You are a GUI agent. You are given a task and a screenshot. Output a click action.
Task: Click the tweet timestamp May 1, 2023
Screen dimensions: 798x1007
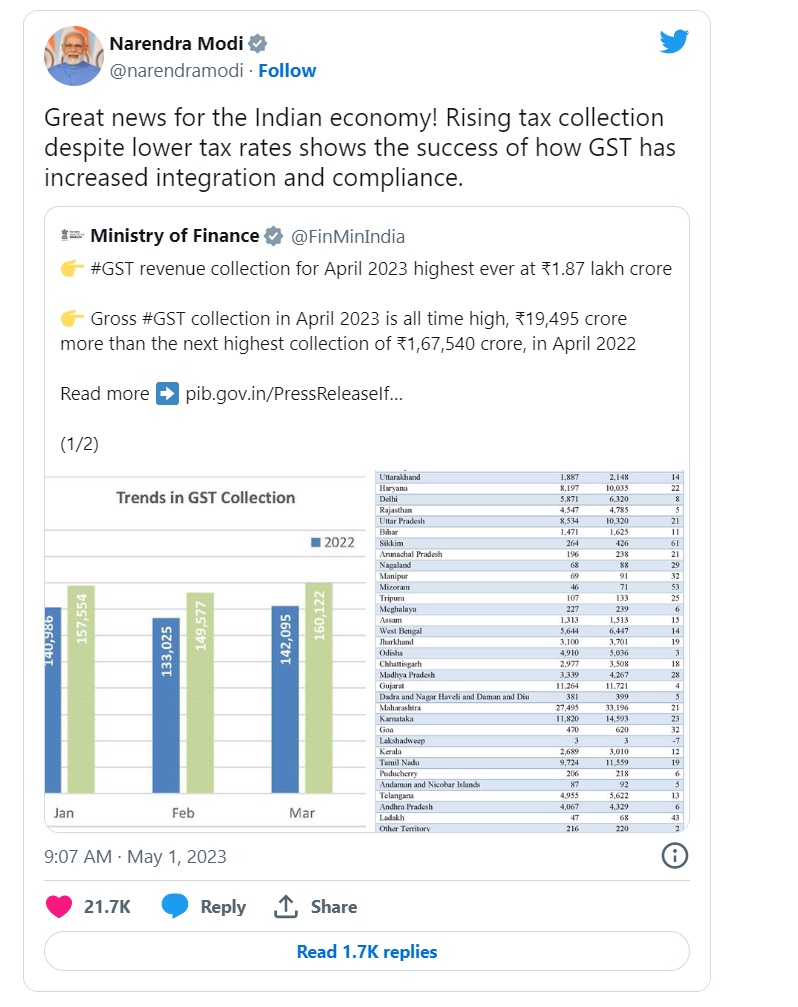(x=136, y=856)
